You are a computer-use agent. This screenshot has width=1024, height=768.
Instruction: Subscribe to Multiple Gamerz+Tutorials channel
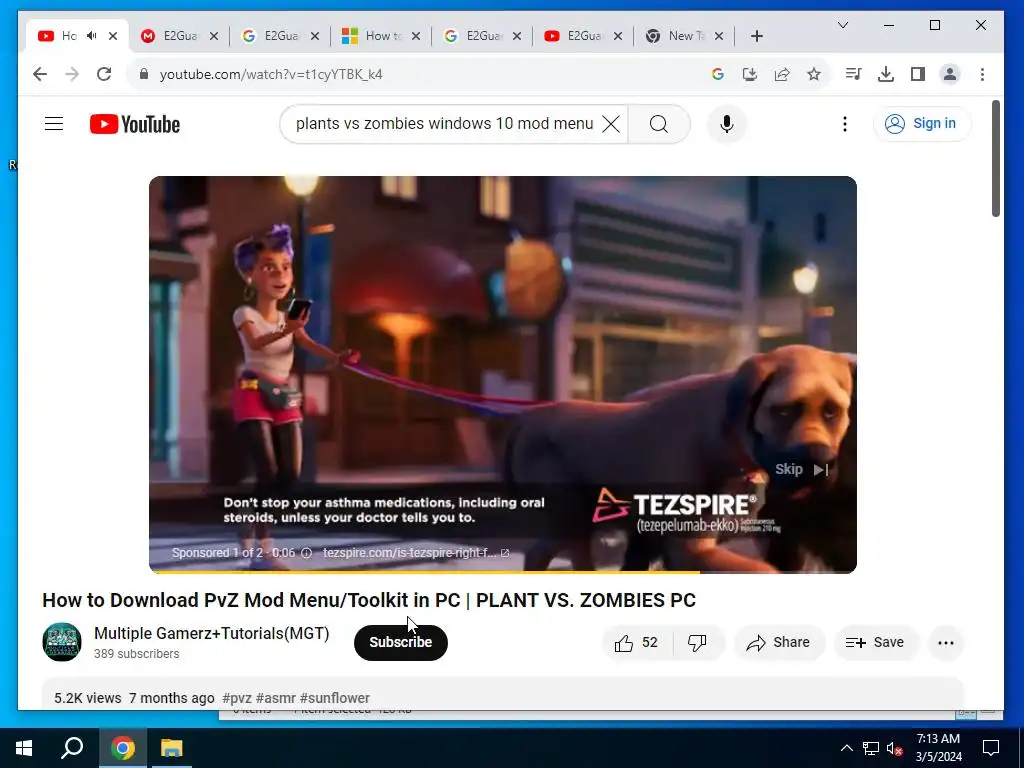click(x=400, y=642)
